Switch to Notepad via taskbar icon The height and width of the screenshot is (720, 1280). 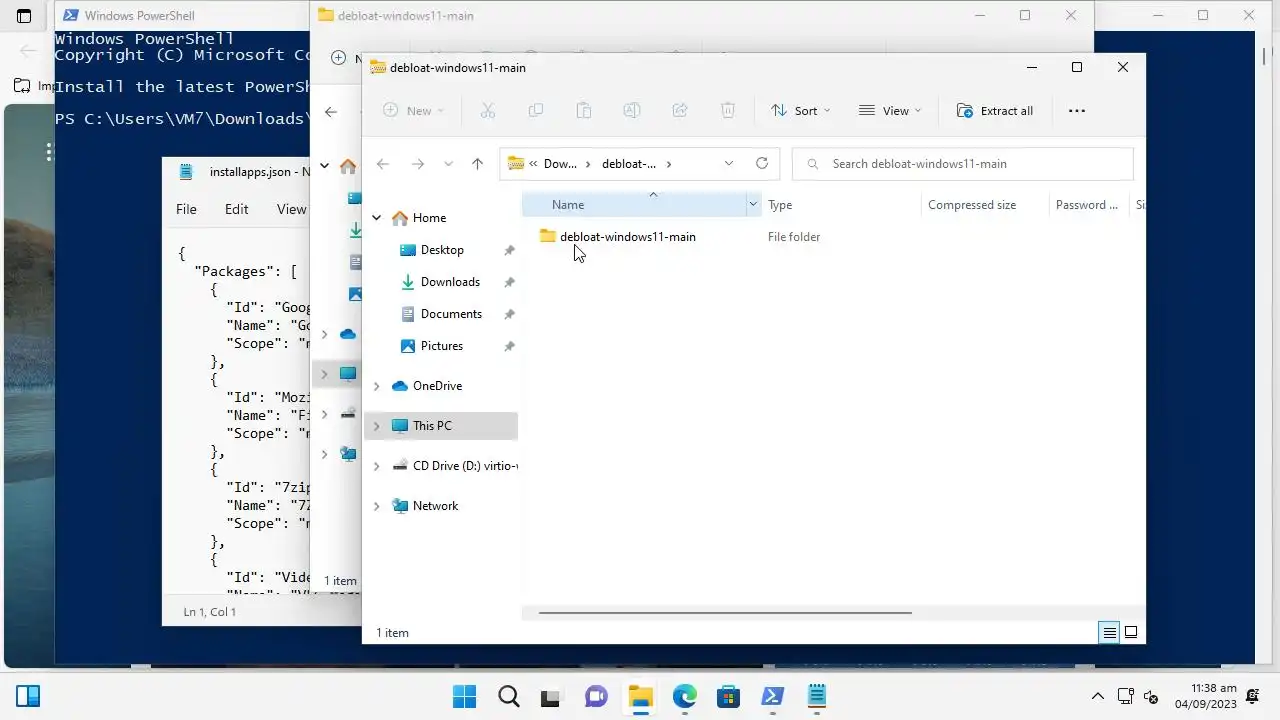coord(816,696)
